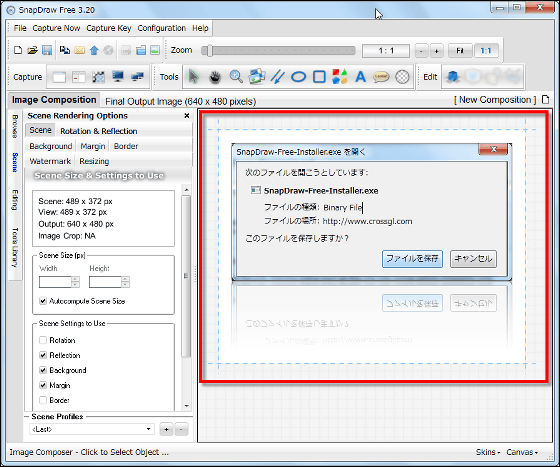Enable the Rotation checkbox
The height and width of the screenshot is (467, 560).
click(43, 340)
